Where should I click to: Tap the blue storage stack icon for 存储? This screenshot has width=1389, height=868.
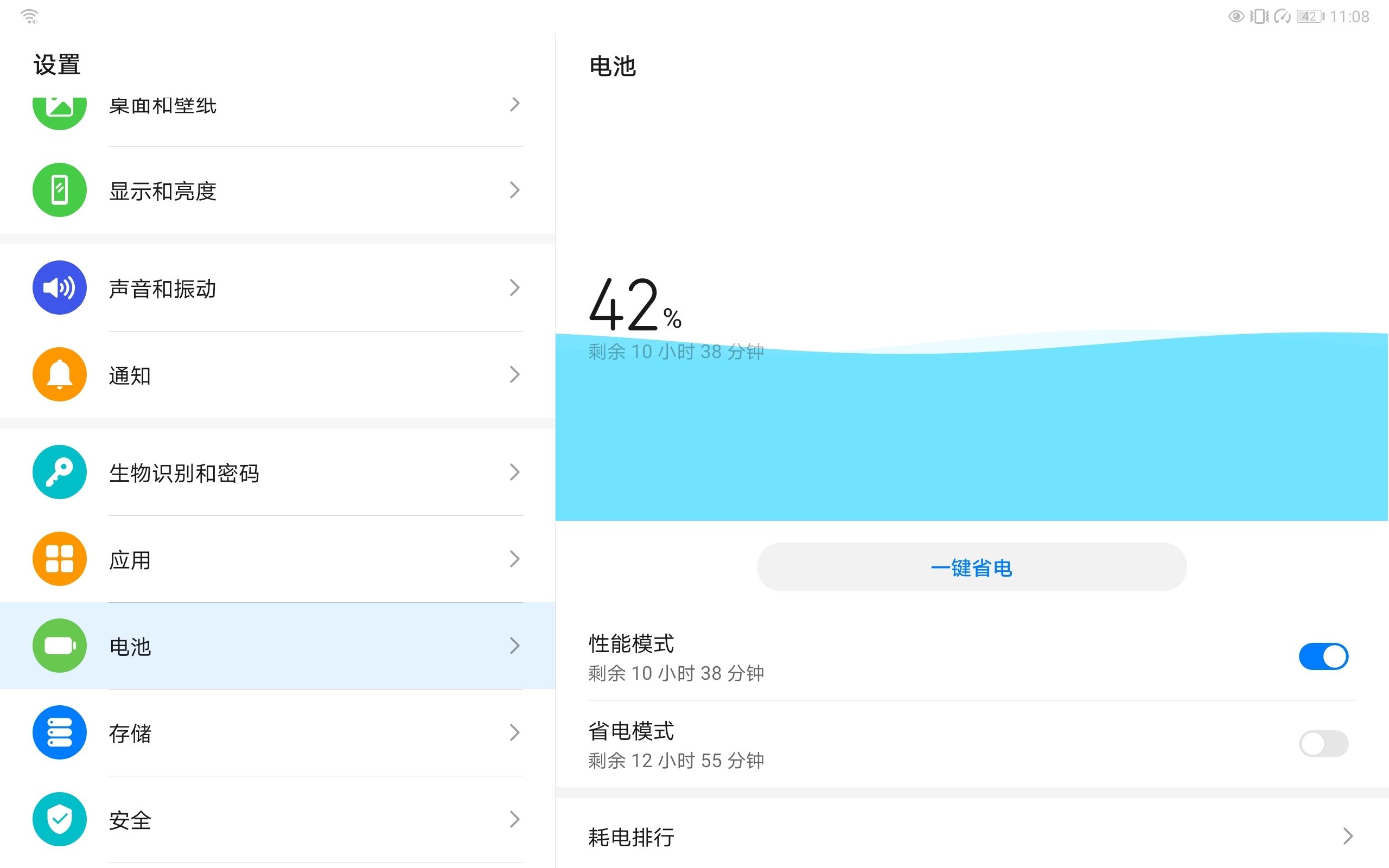[60, 732]
